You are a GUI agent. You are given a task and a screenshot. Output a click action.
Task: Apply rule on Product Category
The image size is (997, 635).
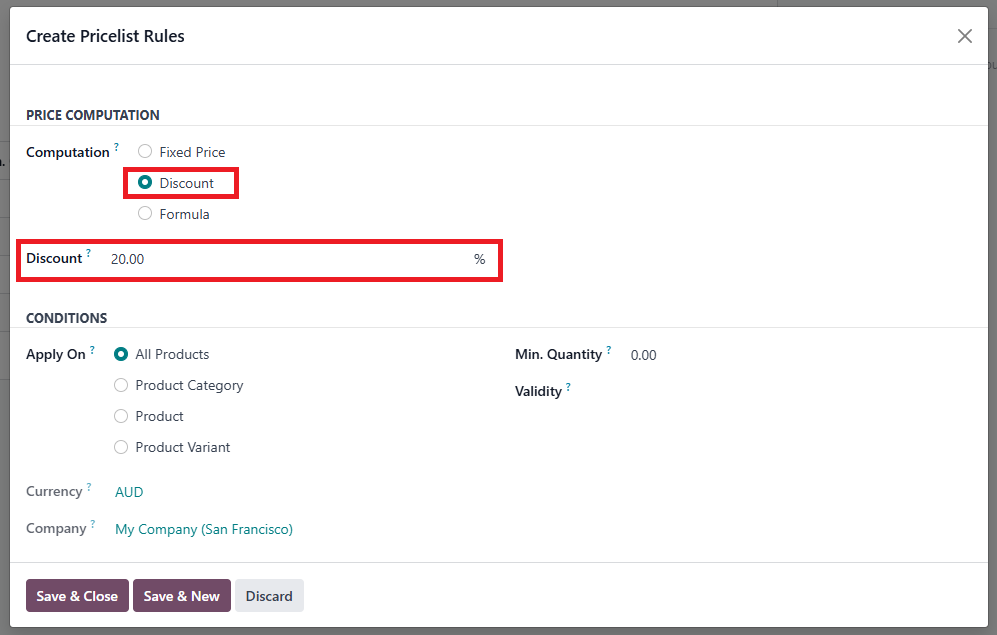tap(122, 385)
